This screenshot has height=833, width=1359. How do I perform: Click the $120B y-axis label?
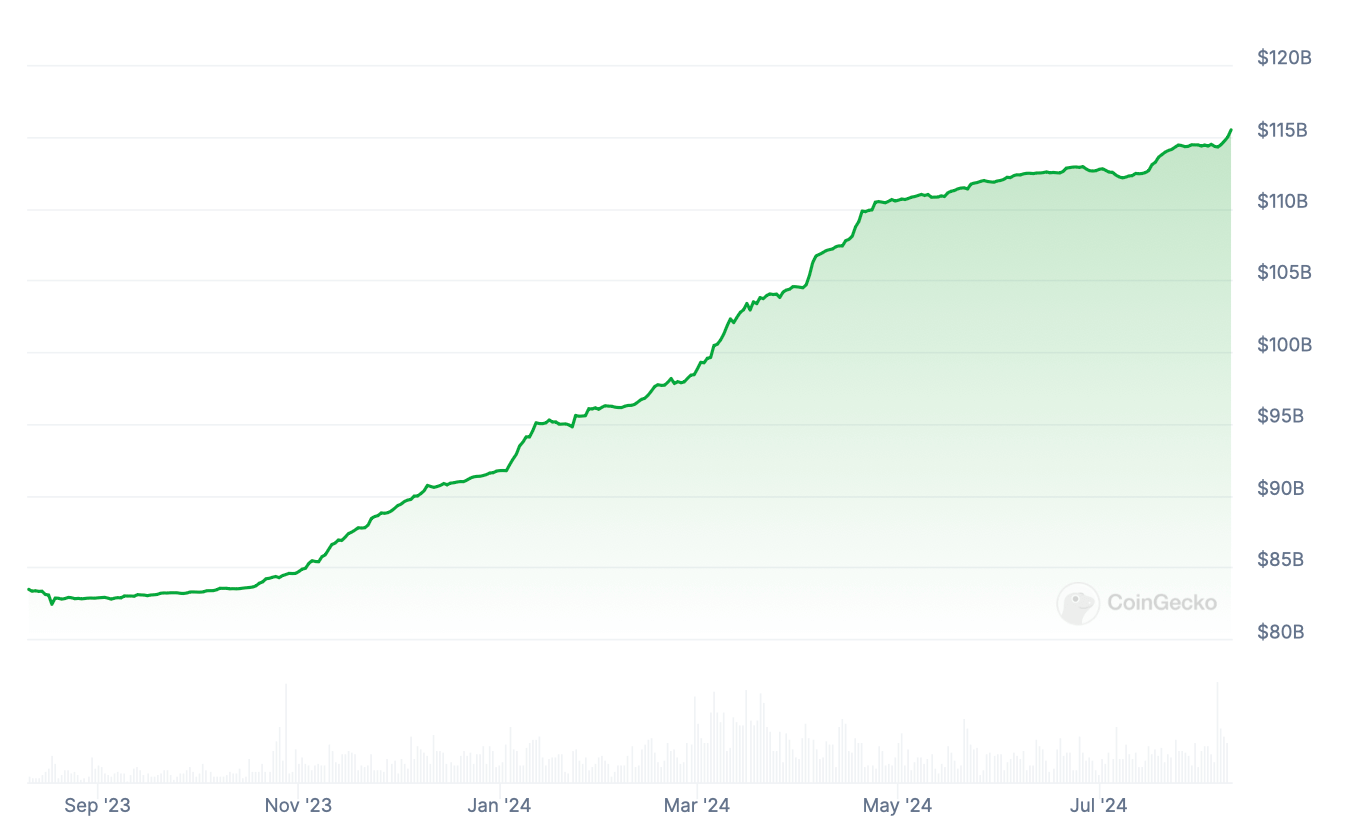(1284, 58)
